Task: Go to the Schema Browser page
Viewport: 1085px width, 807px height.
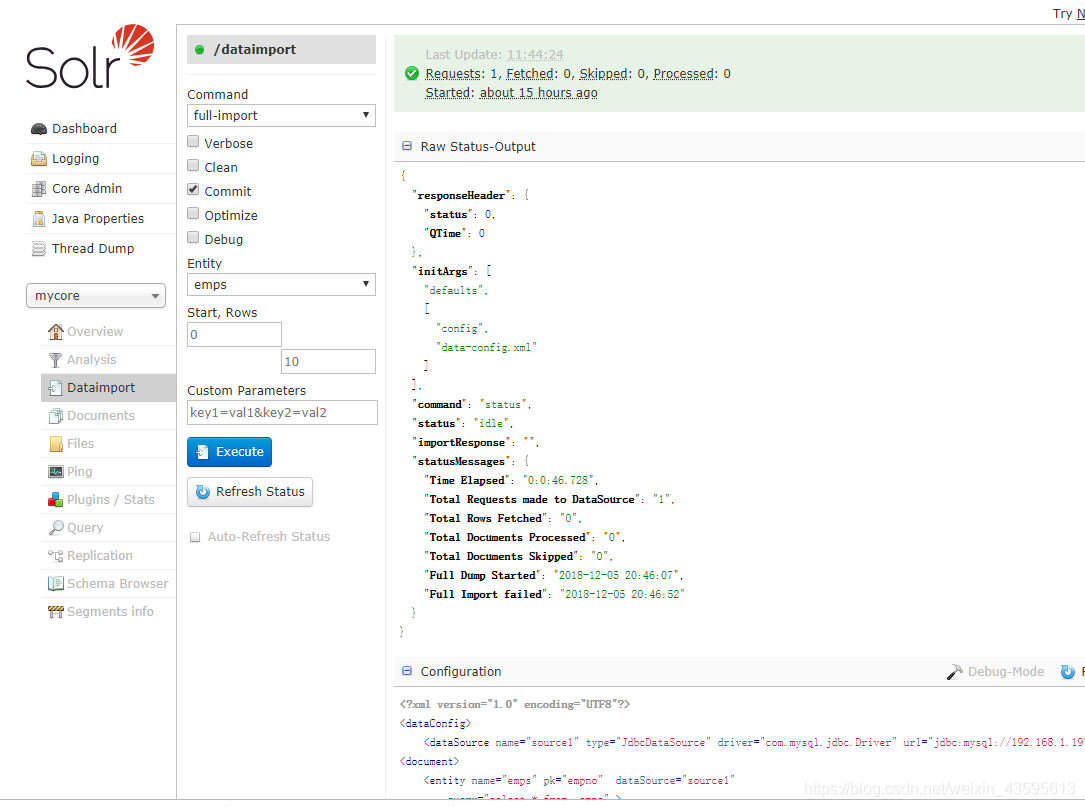Action: 118,583
